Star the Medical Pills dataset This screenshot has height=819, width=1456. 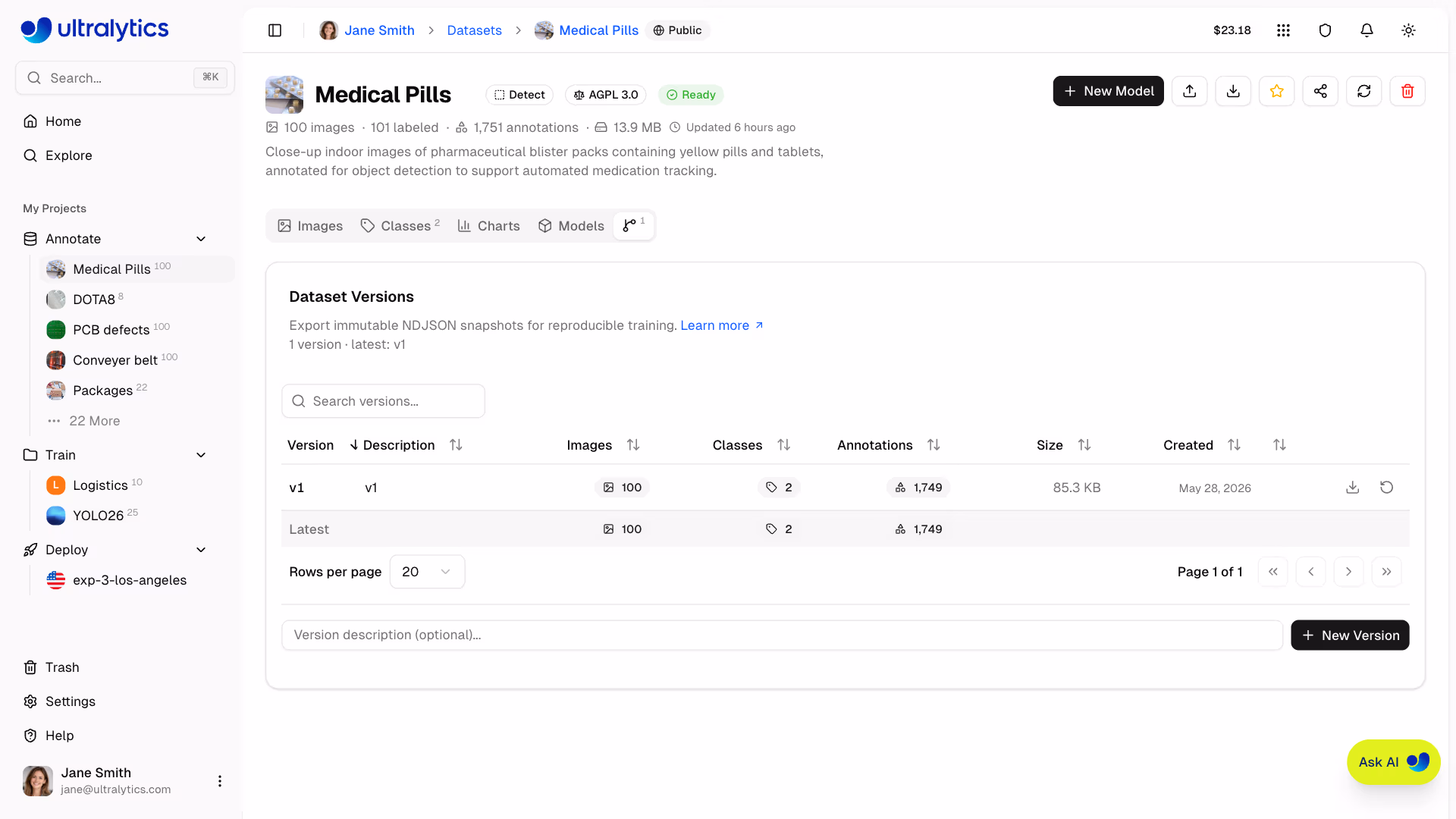pyautogui.click(x=1277, y=91)
